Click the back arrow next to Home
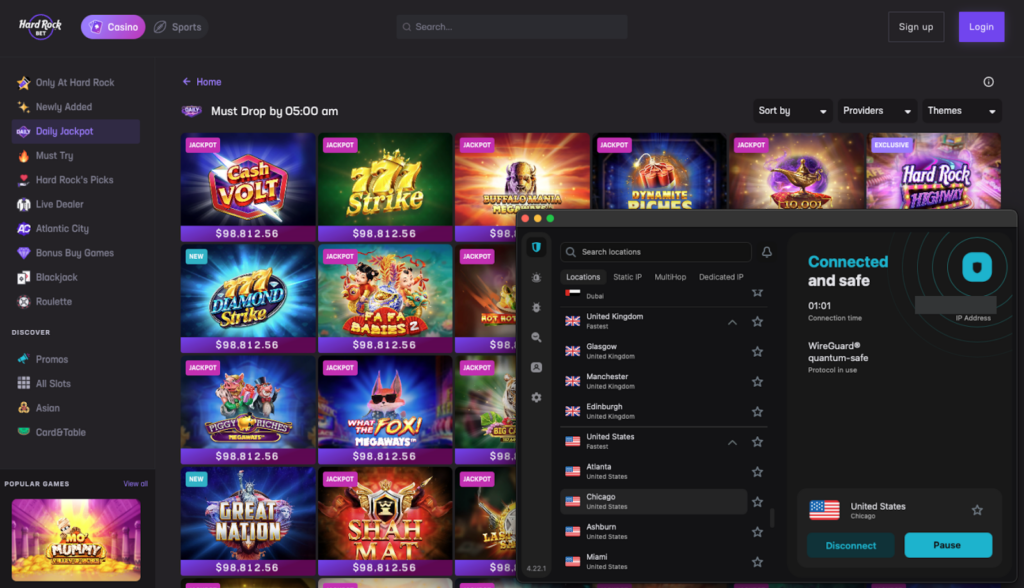The height and width of the screenshot is (588, 1024). coord(187,82)
